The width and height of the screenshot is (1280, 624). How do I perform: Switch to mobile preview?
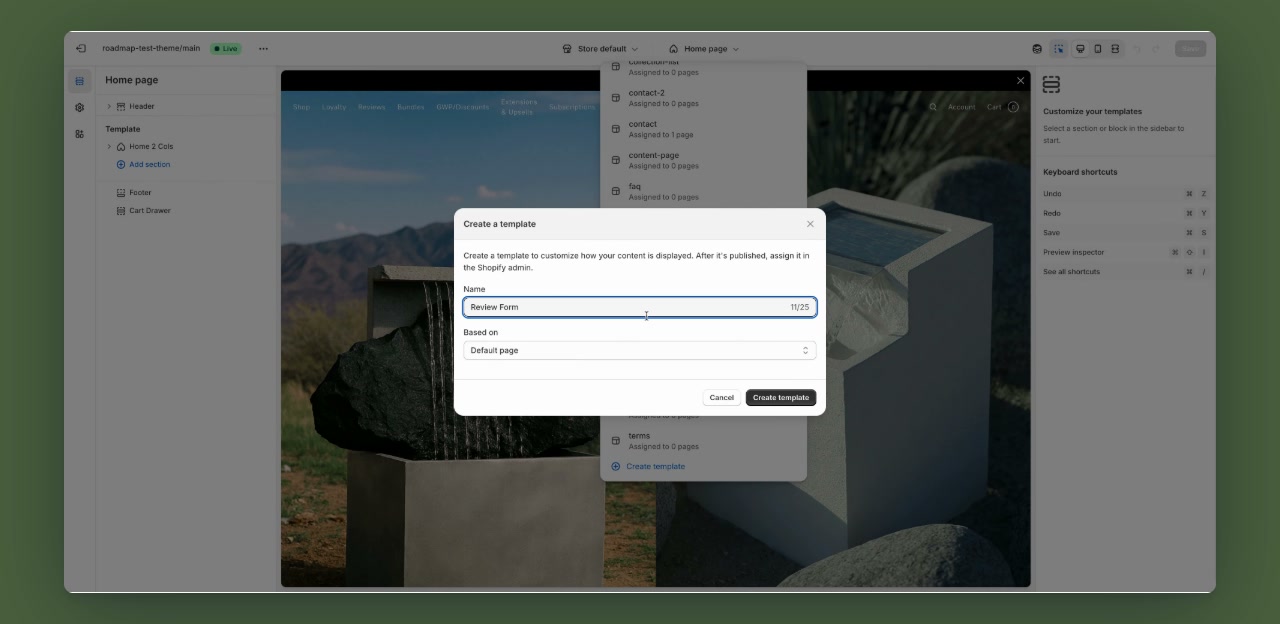1098,48
